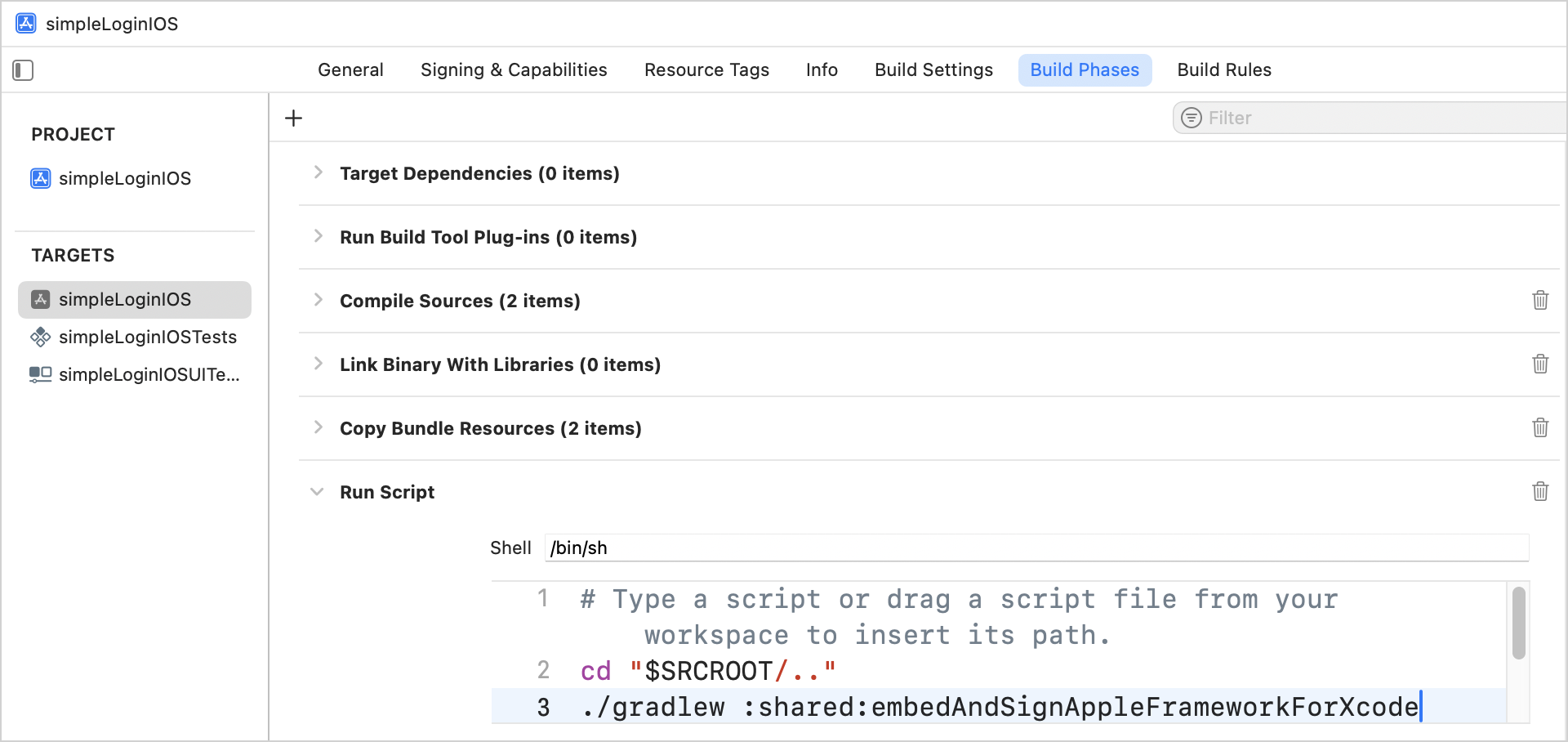Click the Shell /bin/sh input field

pos(1036,548)
